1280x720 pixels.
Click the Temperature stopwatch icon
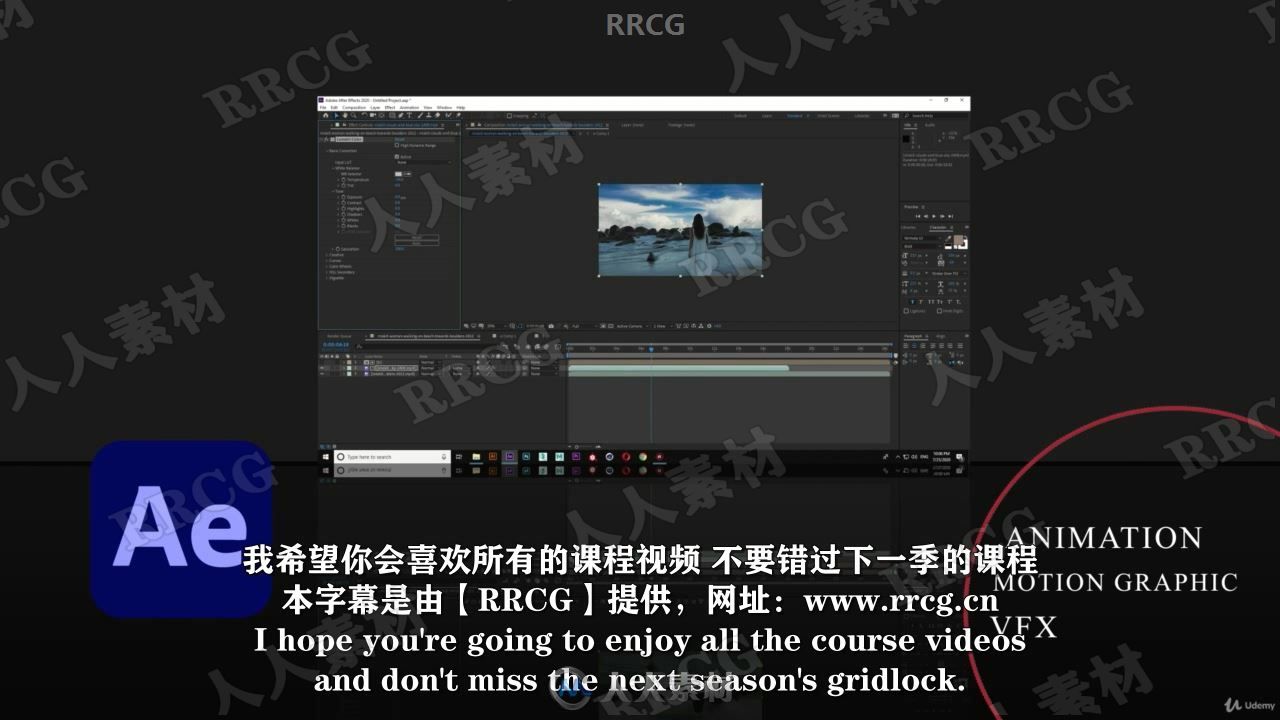tap(343, 179)
